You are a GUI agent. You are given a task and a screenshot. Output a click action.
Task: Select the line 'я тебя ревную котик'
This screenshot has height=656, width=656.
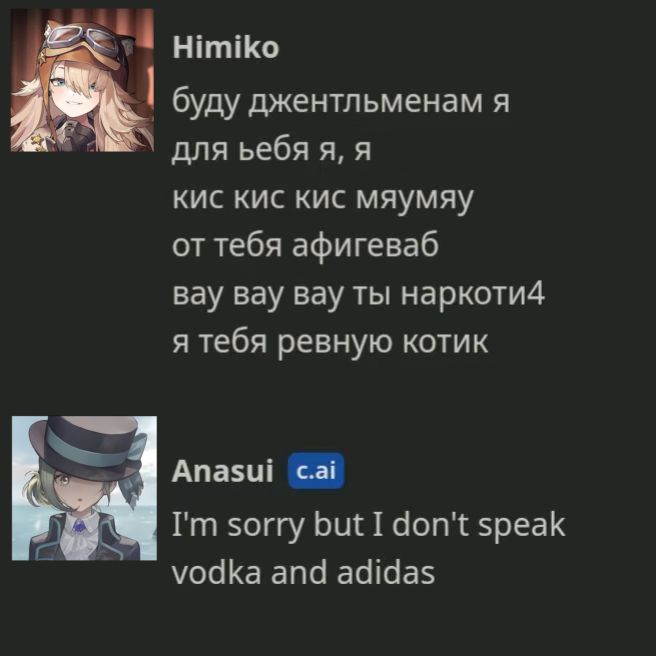[x=330, y=343]
